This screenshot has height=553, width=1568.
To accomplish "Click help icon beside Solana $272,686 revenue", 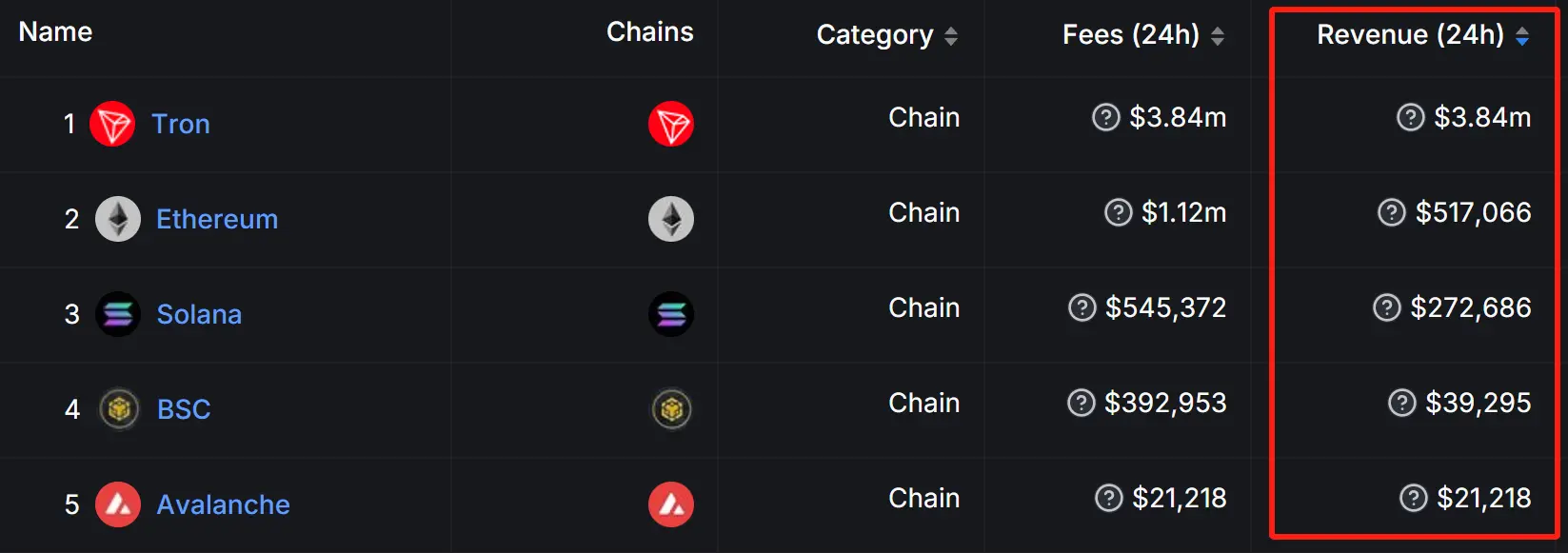I will click(x=1387, y=307).
